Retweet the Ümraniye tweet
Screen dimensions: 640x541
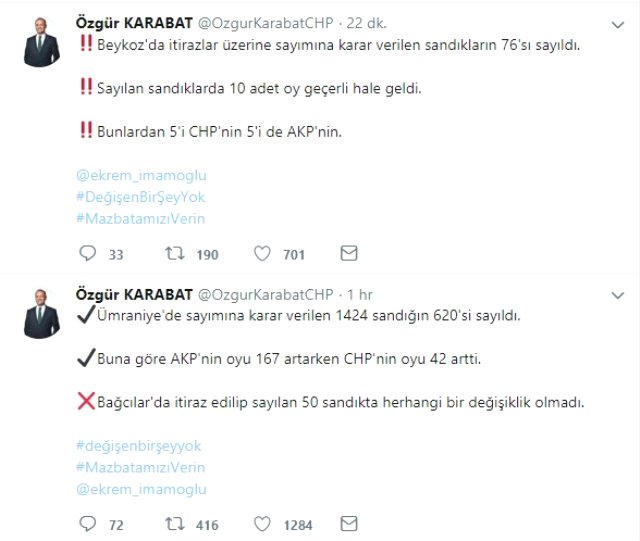click(175, 523)
